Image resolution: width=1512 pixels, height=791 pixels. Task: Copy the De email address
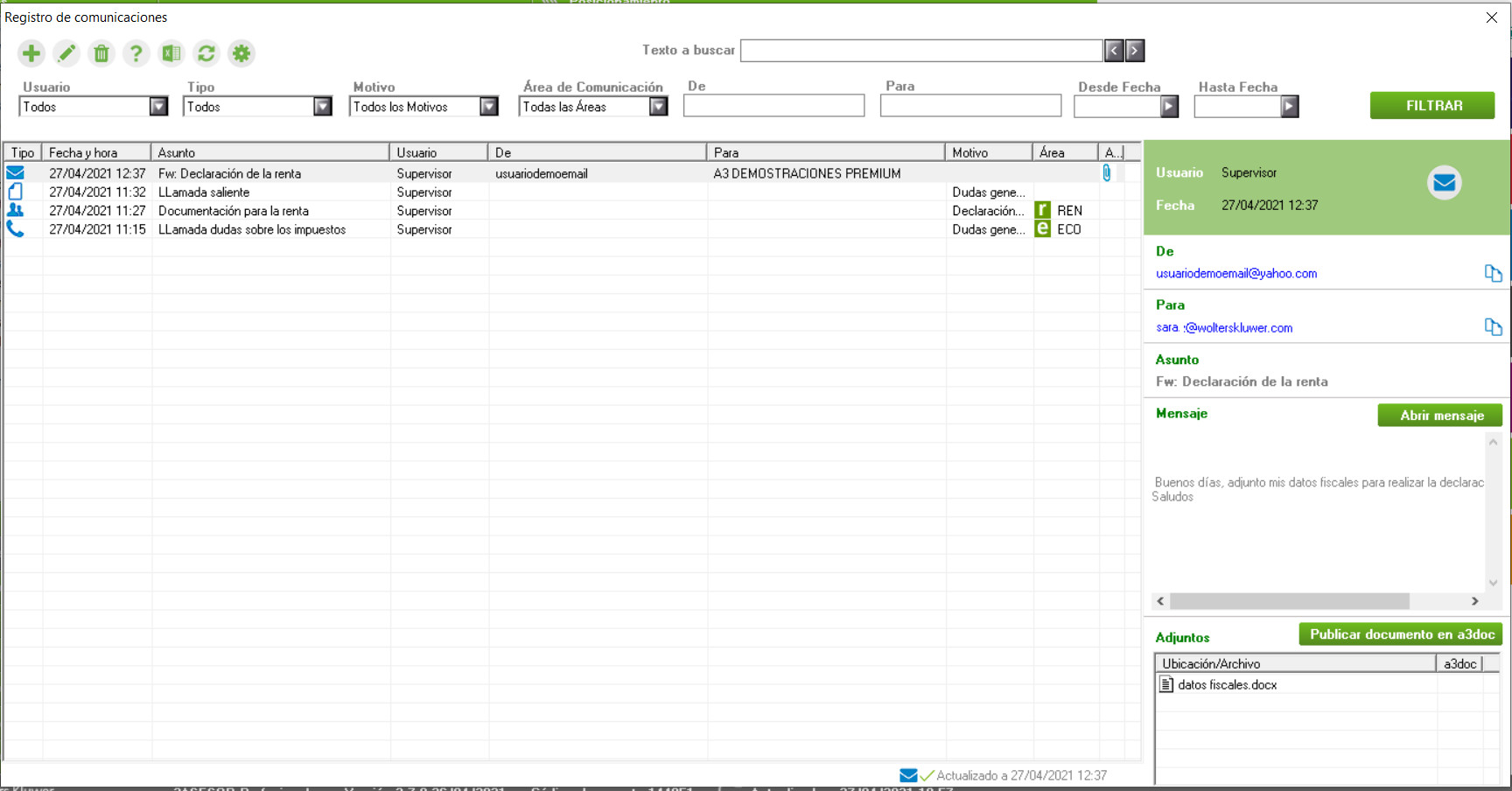tap(1493, 273)
